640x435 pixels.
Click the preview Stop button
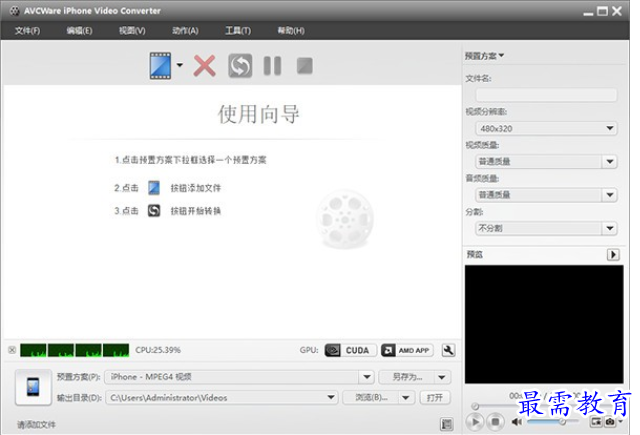tap(495, 422)
